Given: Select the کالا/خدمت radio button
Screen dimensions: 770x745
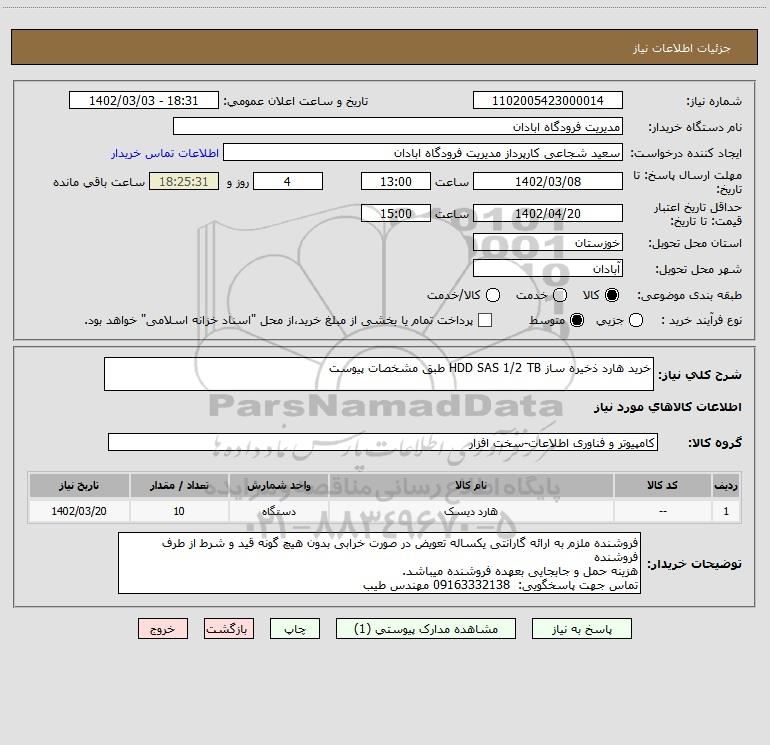Looking at the screenshot, I should (x=493, y=295).
